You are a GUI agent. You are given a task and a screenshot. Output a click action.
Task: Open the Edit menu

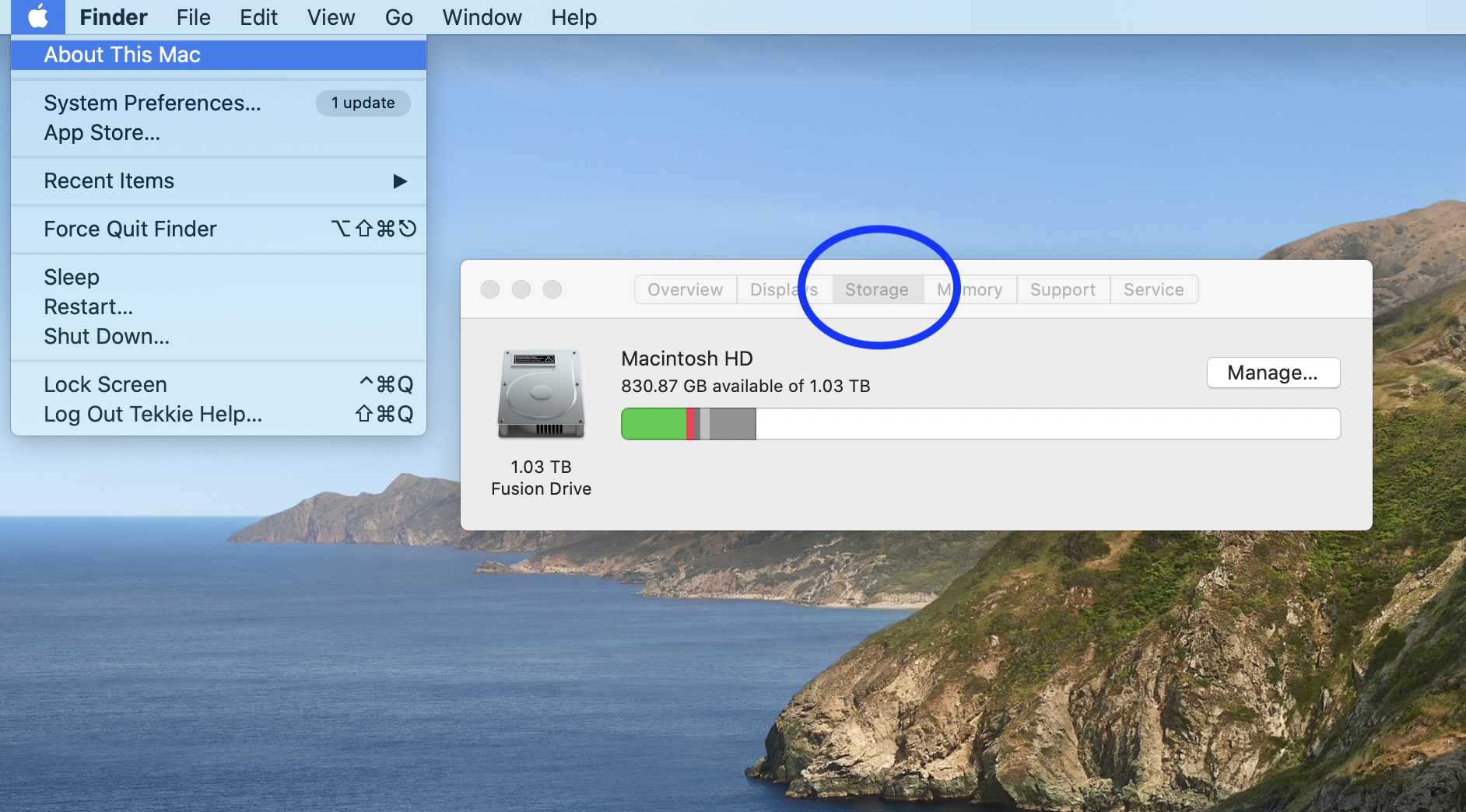(258, 17)
